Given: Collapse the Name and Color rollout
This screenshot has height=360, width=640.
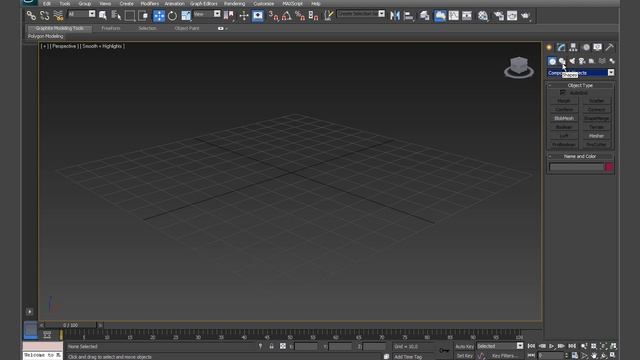Looking at the screenshot, I should tap(580, 156).
